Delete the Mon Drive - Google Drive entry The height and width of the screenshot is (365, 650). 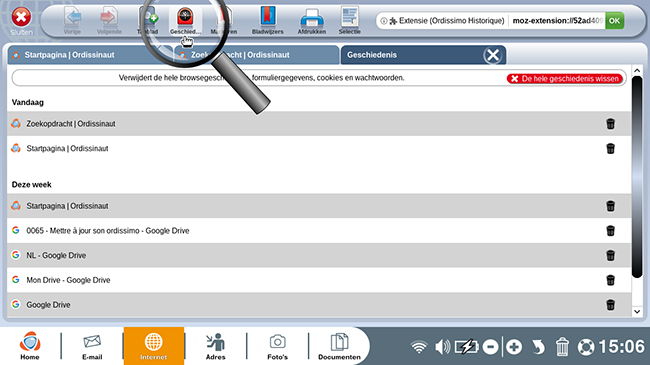point(610,280)
